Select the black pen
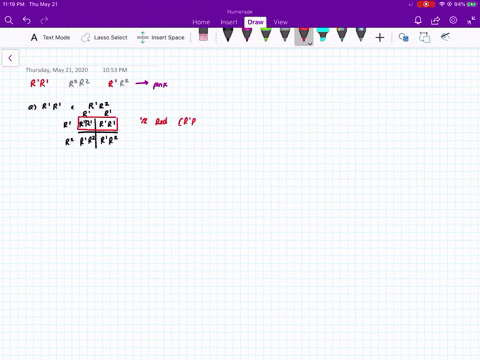This screenshot has height=360, width=480. pyautogui.click(x=228, y=35)
